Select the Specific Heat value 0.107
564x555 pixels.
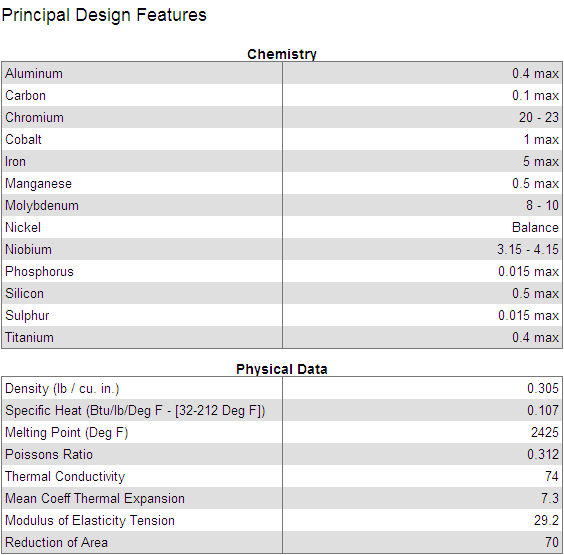(x=543, y=410)
